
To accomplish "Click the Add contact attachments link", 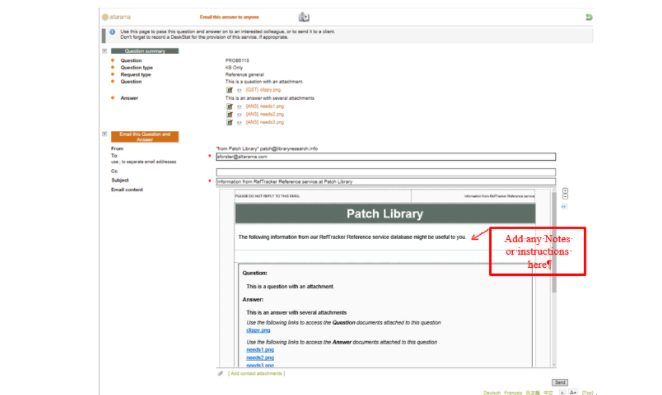I will (x=256, y=373).
